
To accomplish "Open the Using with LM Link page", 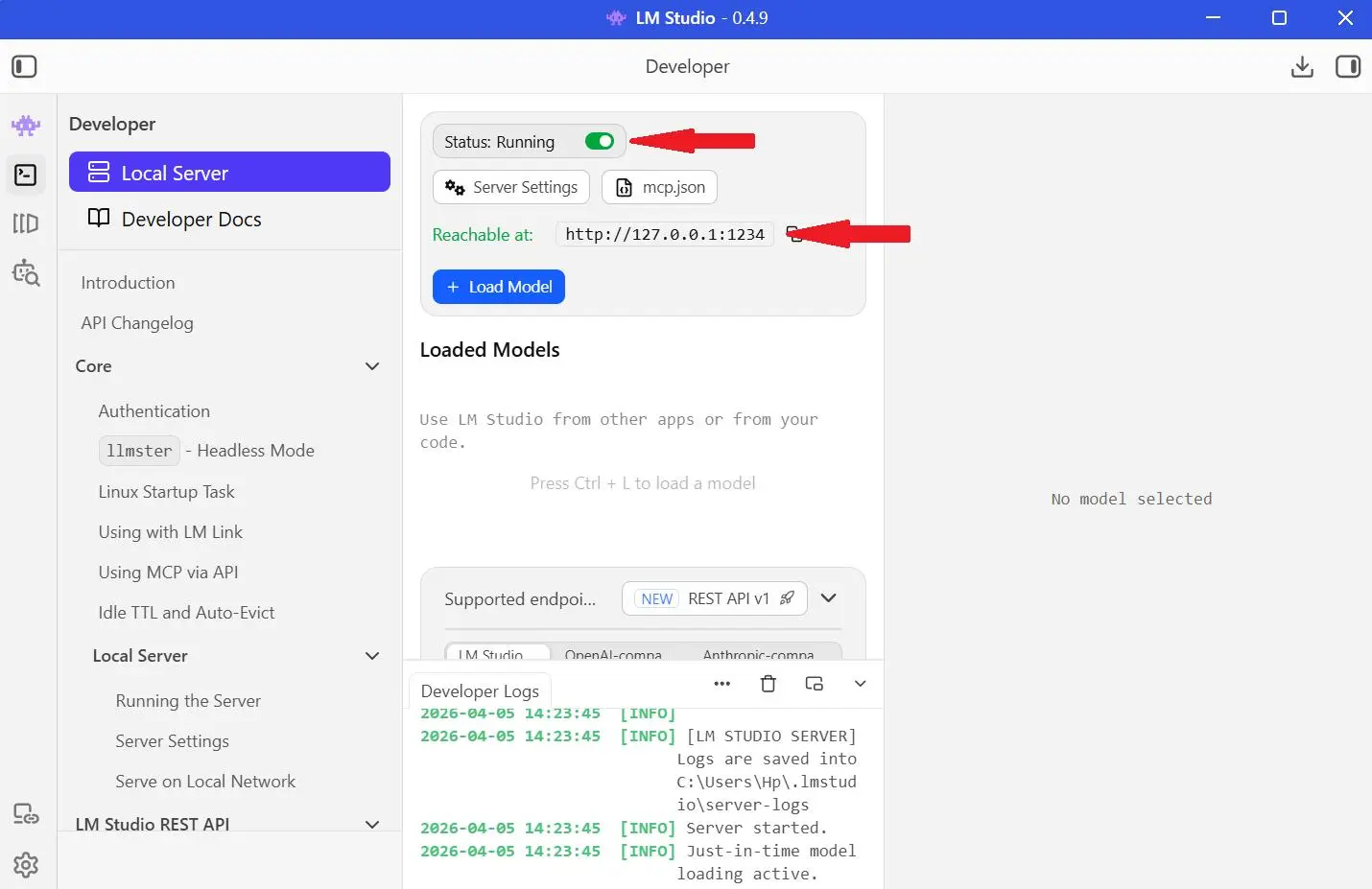I will point(170,532).
